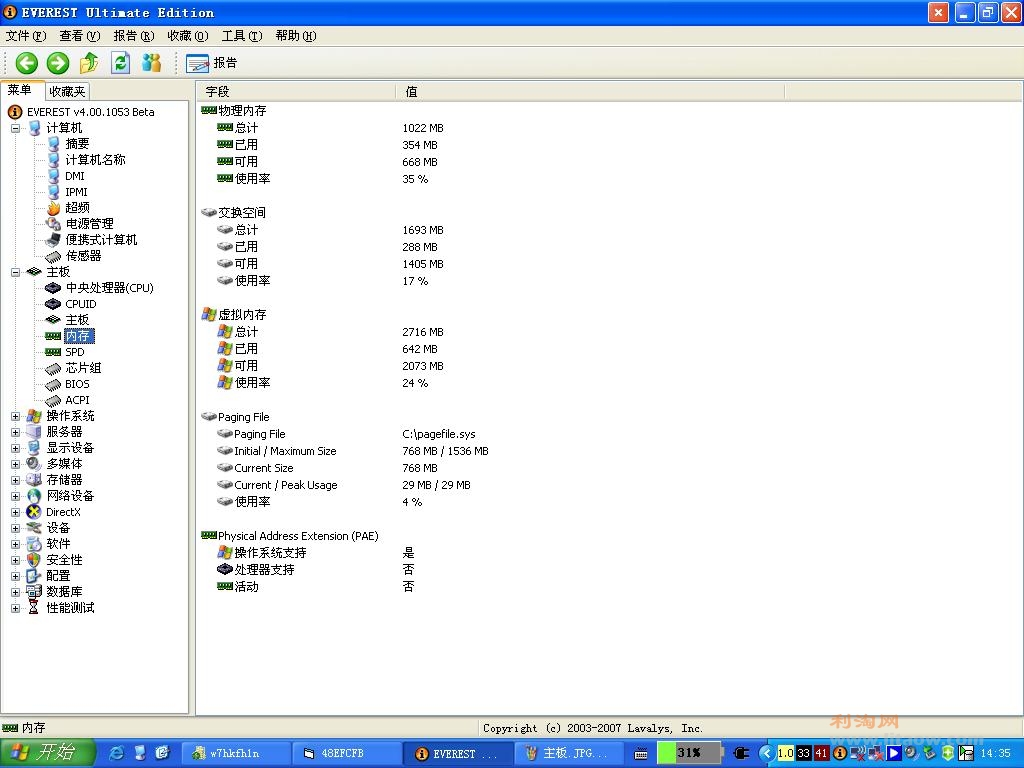Expand the 显示设备 tree node
Image resolution: width=1024 pixels, height=768 pixels.
(x=16, y=448)
